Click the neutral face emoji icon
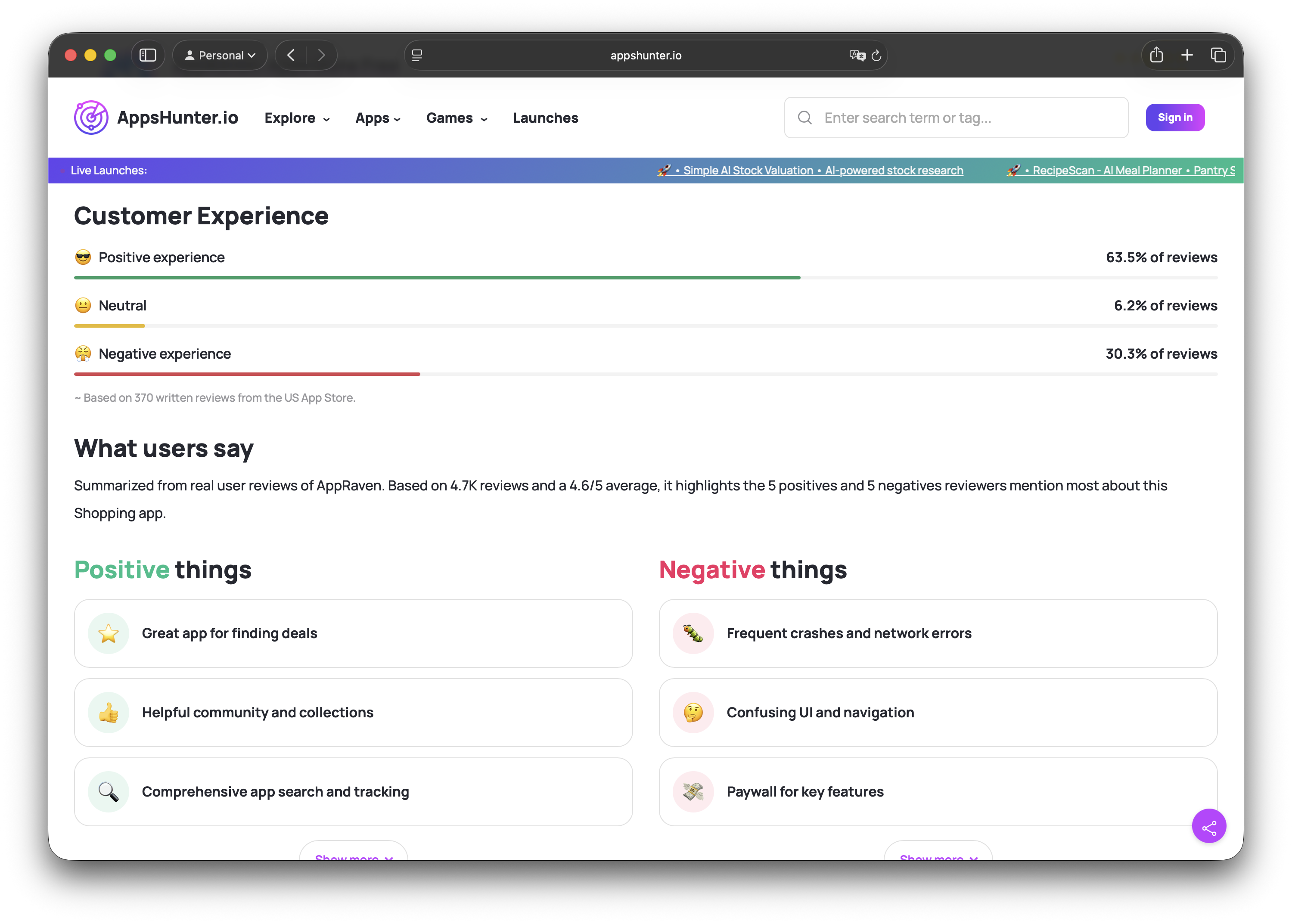 [83, 306]
